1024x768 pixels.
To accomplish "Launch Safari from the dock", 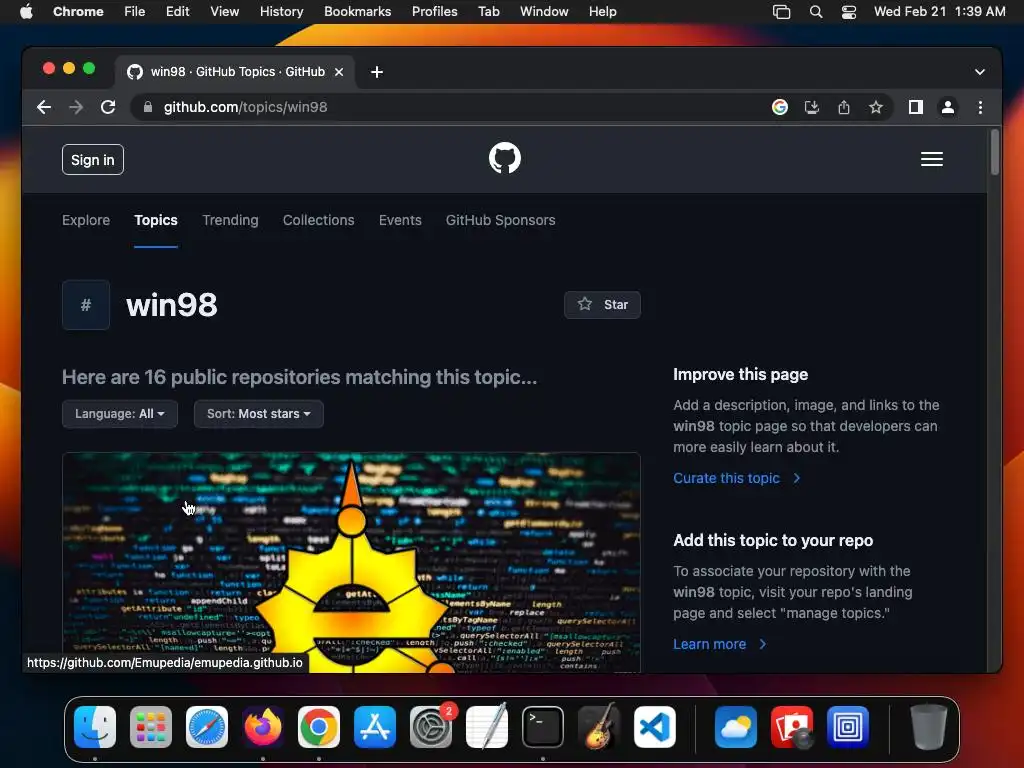I will coord(207,727).
